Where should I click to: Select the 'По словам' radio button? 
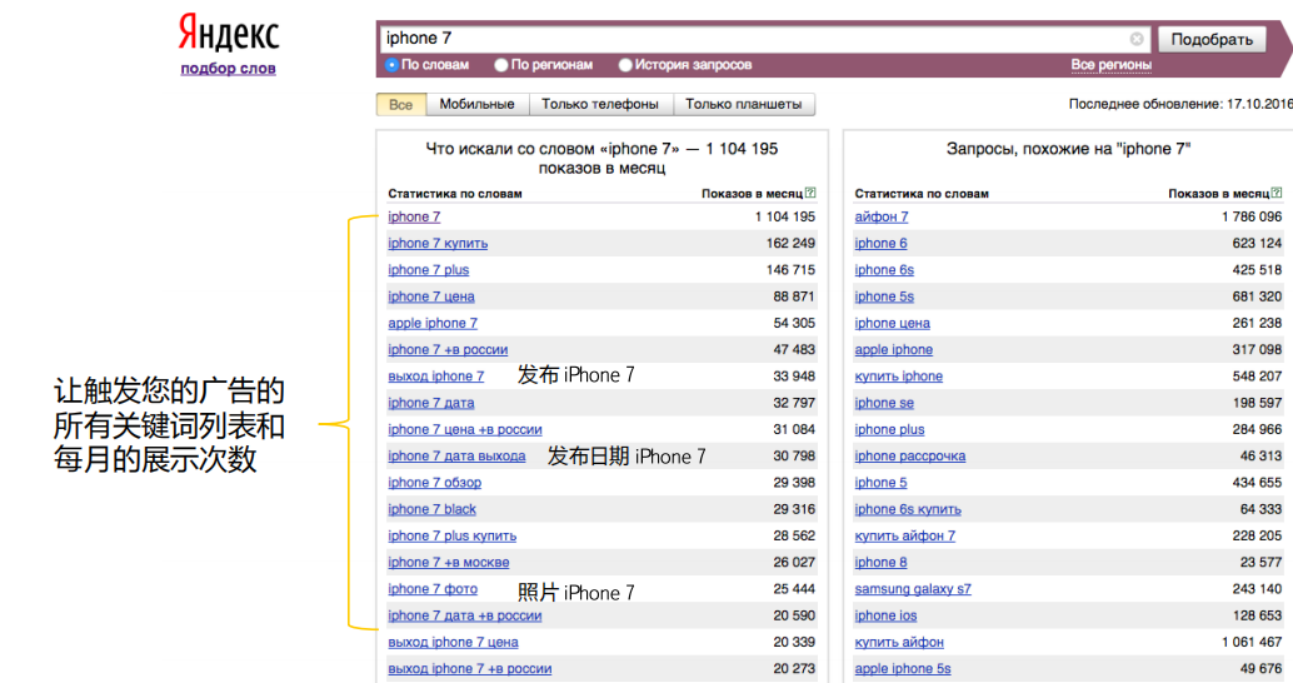coord(392,65)
